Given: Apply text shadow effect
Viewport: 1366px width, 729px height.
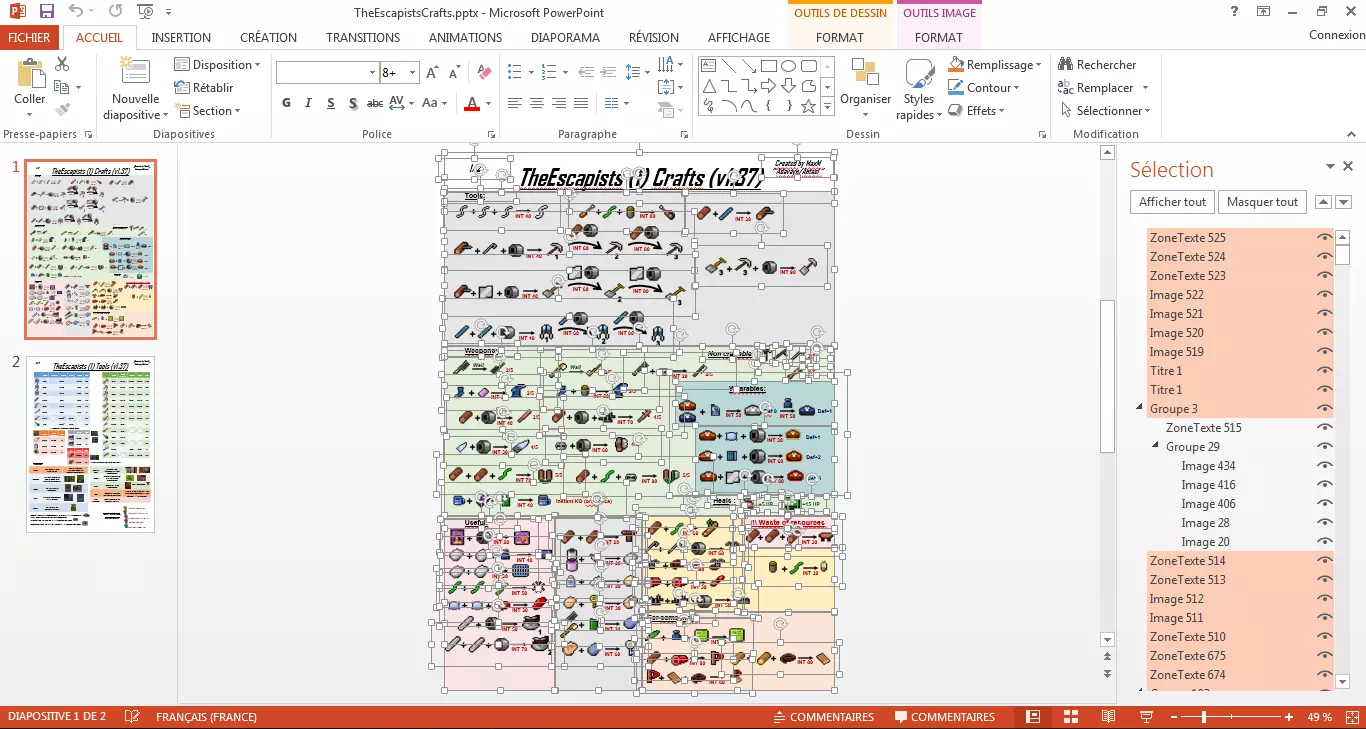Looking at the screenshot, I should (x=353, y=103).
